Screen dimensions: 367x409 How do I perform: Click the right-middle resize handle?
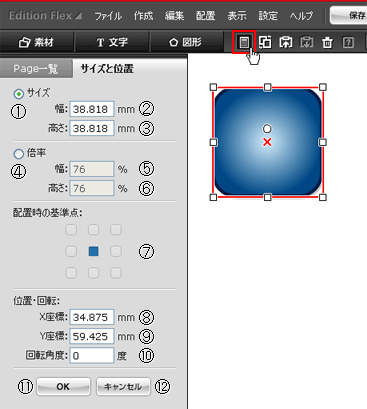322,142
